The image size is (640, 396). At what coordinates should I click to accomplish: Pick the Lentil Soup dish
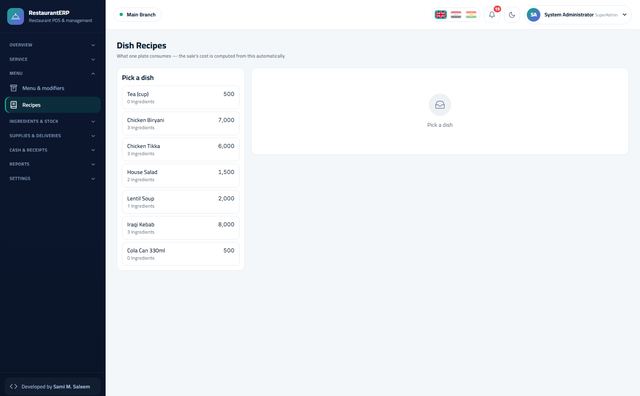pos(180,202)
